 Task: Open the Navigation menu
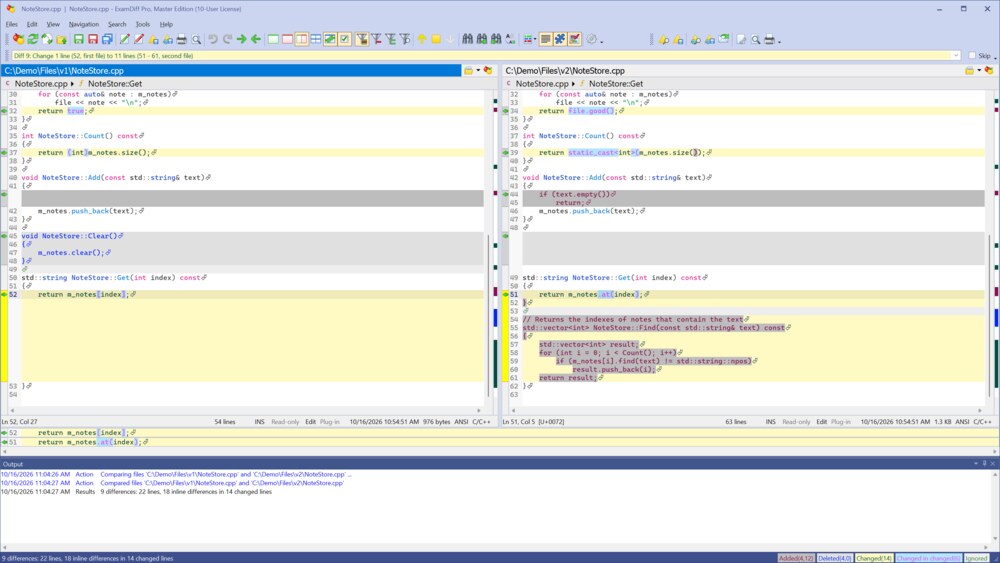(x=84, y=24)
